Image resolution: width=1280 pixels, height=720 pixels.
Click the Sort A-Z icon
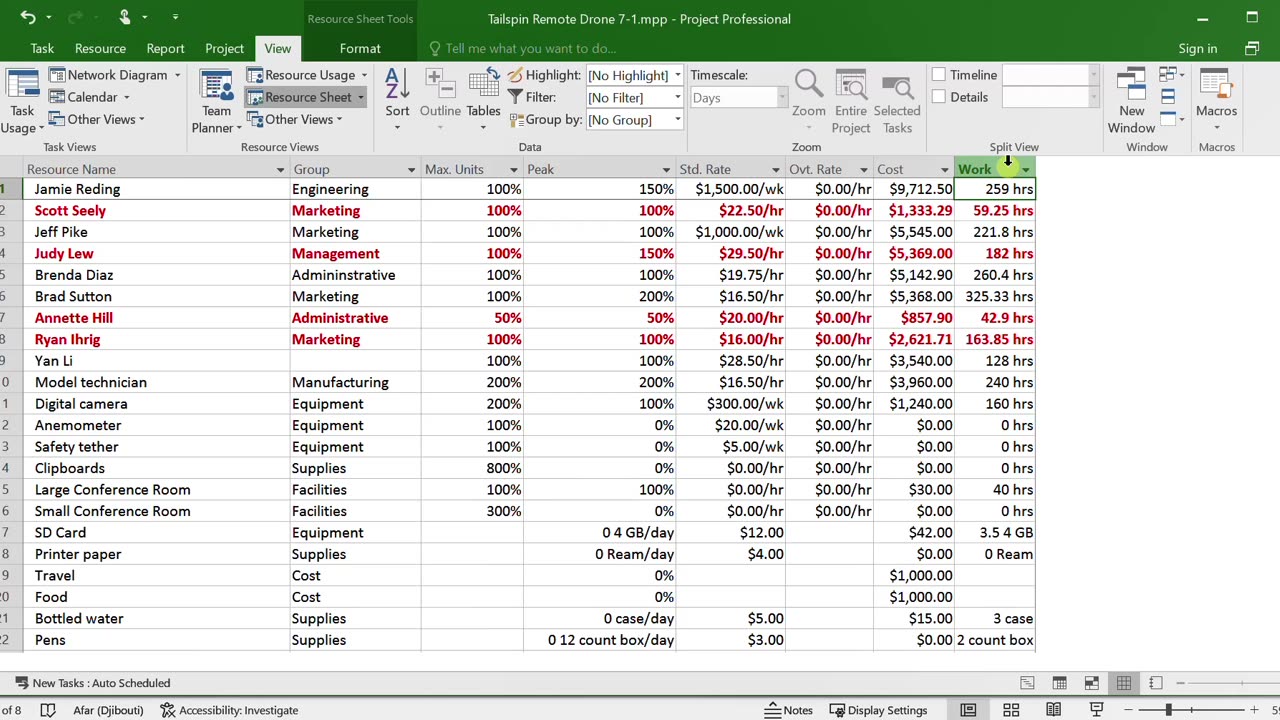[x=397, y=84]
